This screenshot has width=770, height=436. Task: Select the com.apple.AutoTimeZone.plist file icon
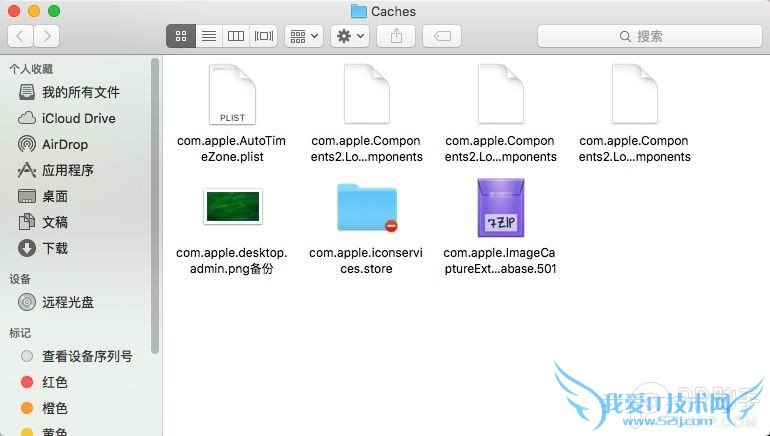pos(232,95)
